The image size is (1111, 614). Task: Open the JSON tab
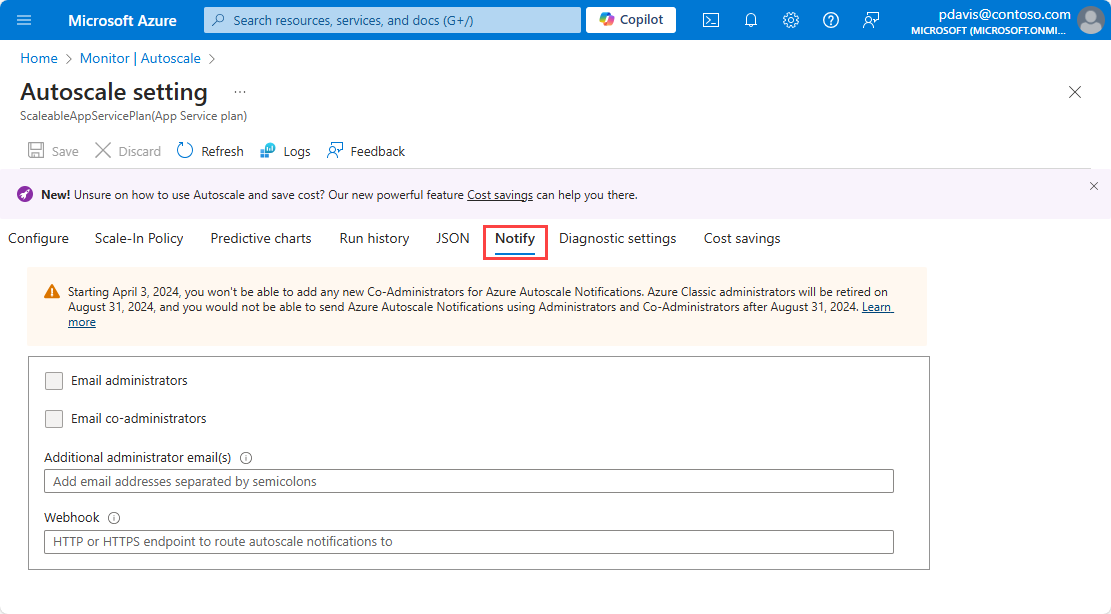(453, 239)
